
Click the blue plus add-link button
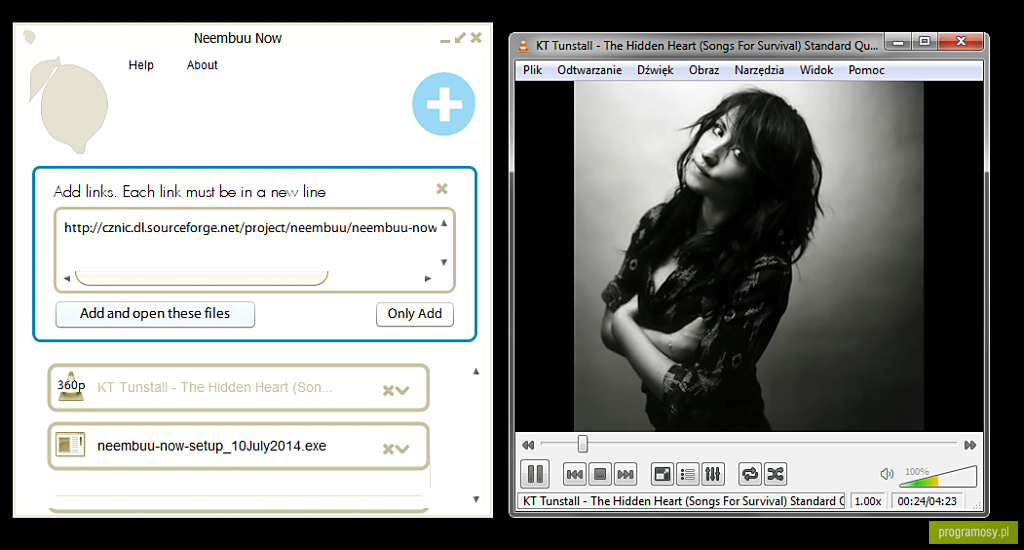(x=443, y=104)
